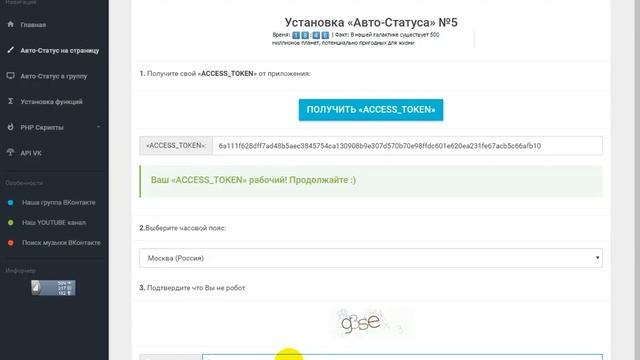Image resolution: width=640 pixels, height=360 pixels.
Task: Focus the ACCESS_TOKEN input field
Action: click(407, 146)
